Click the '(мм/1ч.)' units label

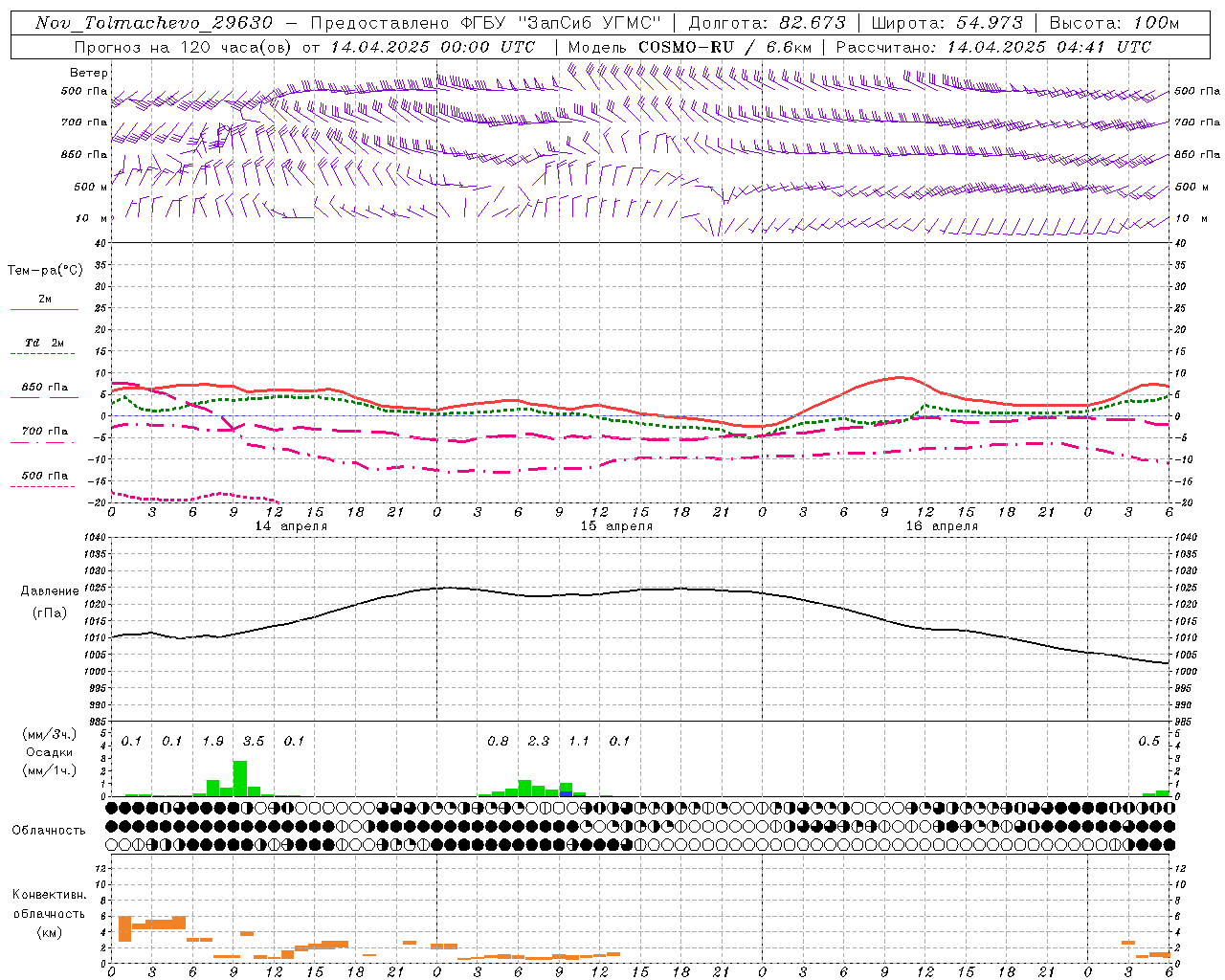tap(49, 770)
